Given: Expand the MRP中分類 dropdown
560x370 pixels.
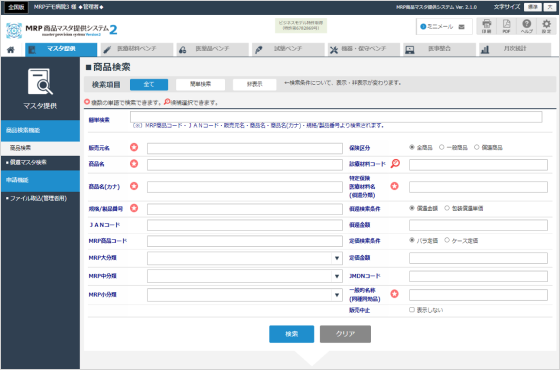Looking at the screenshot, I should [x=245, y=276].
